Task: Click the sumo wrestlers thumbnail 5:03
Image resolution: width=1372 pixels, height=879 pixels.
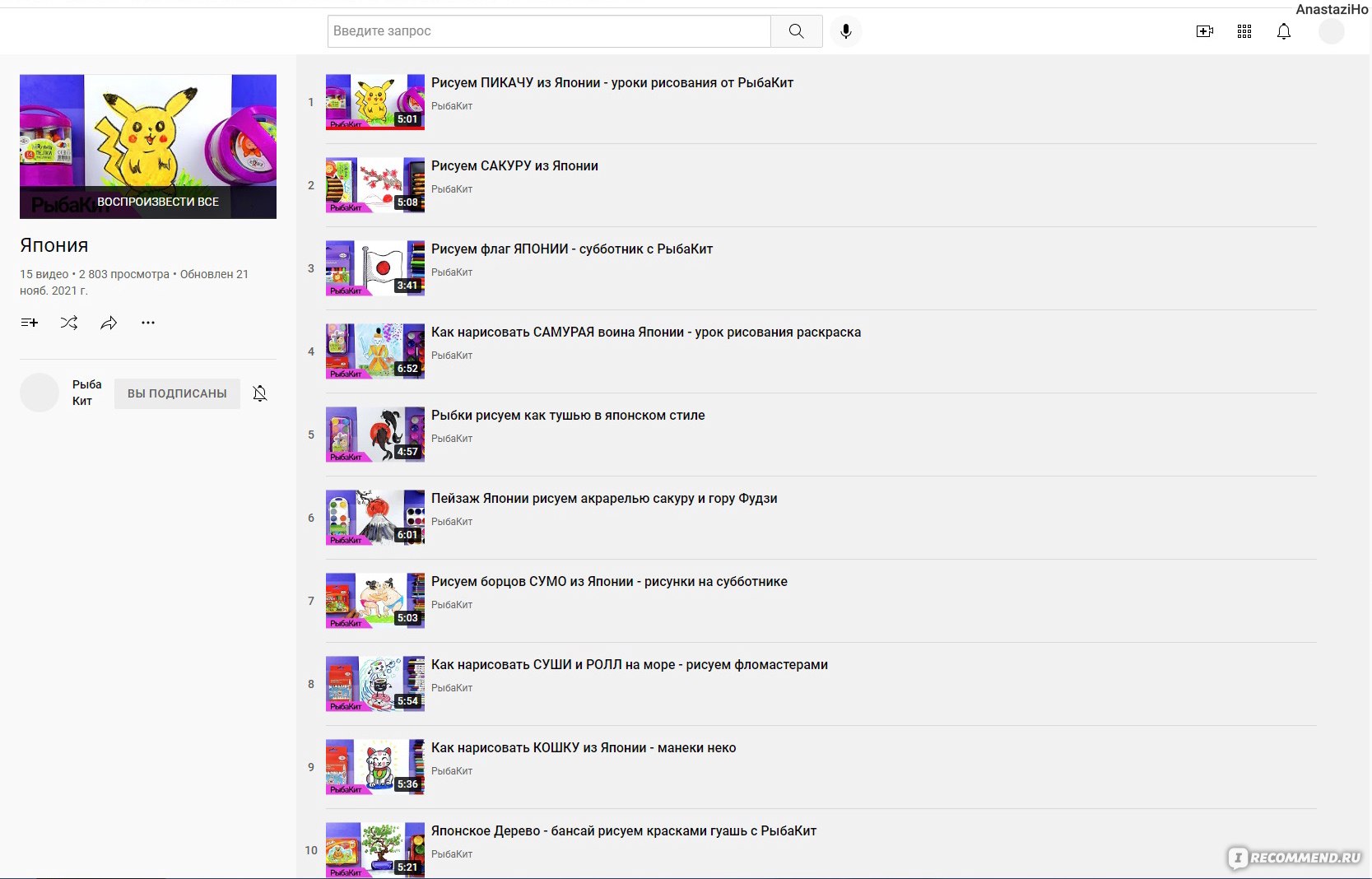Action: pos(375,601)
